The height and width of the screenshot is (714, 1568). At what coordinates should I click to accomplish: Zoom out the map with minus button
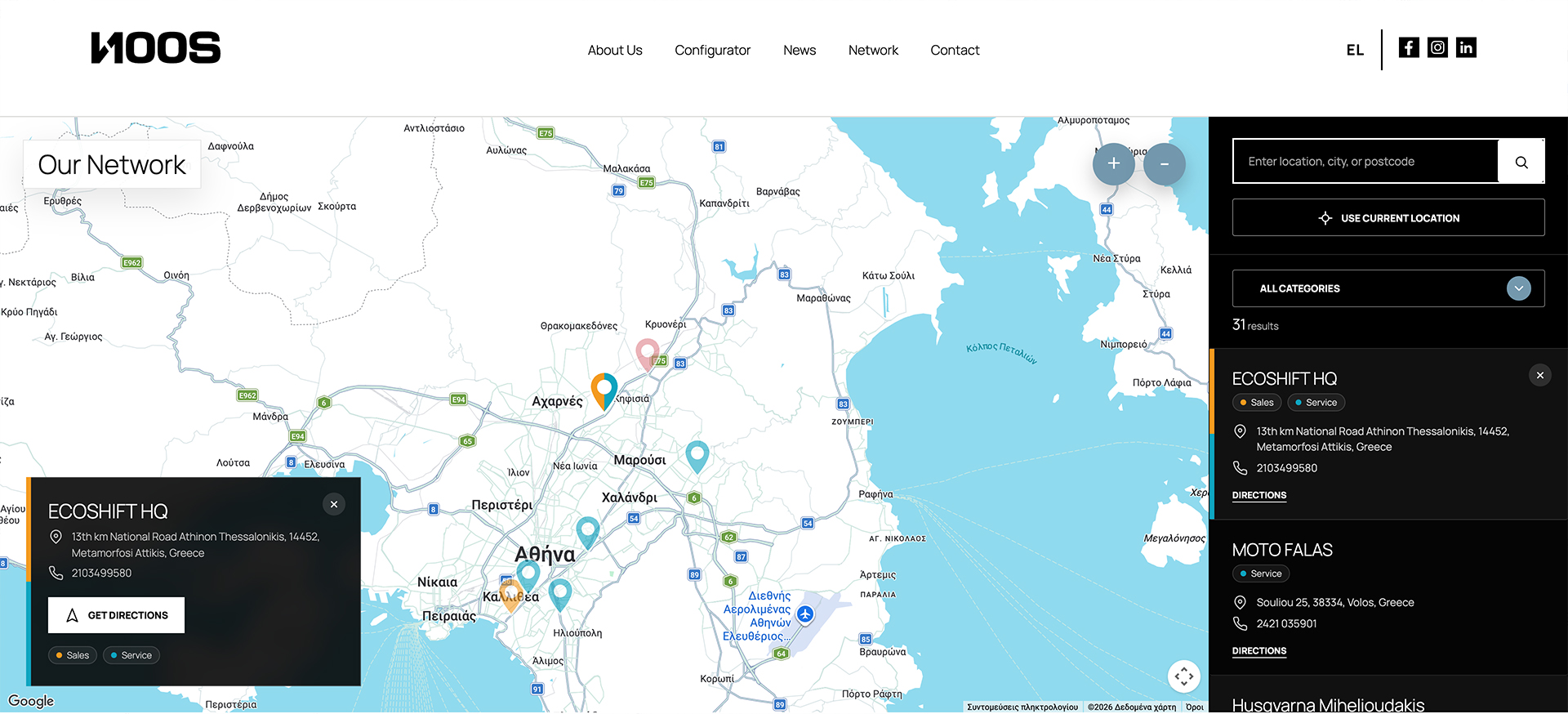pyautogui.click(x=1165, y=163)
